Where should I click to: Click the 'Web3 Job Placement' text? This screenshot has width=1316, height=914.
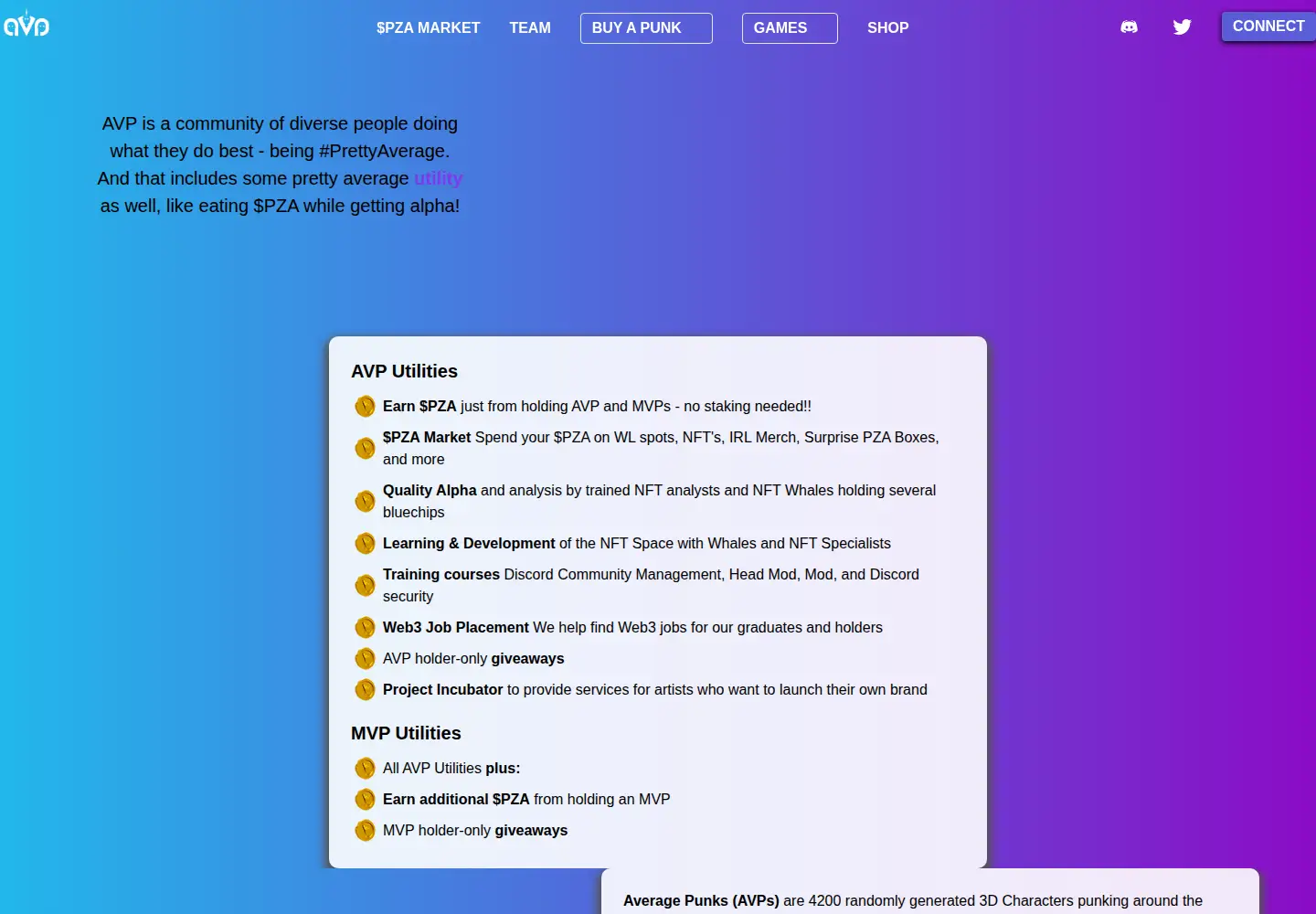pos(456,627)
